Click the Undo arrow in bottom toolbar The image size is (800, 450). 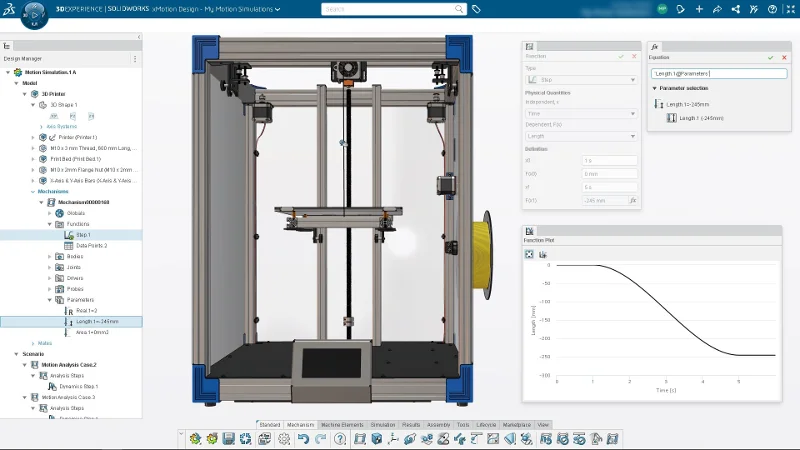tap(304, 439)
